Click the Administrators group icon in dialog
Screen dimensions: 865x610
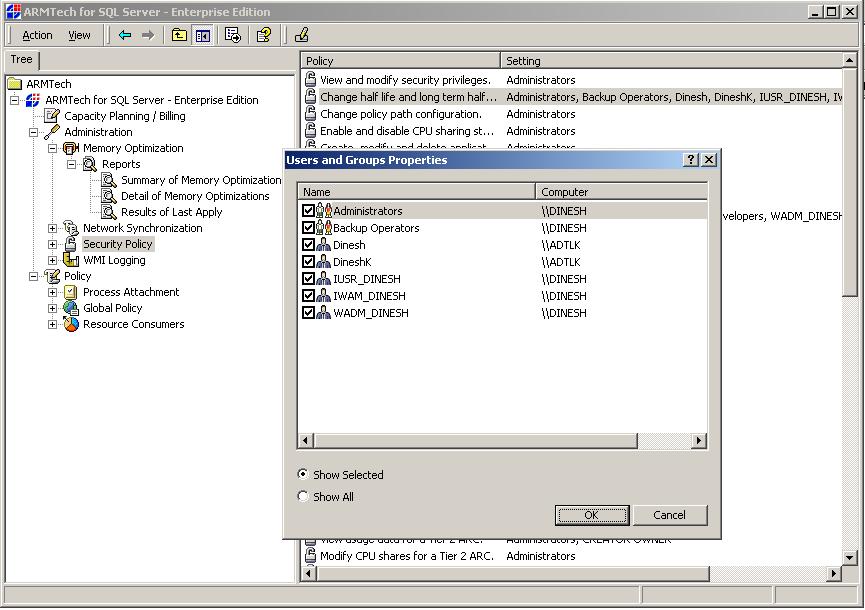pos(324,211)
